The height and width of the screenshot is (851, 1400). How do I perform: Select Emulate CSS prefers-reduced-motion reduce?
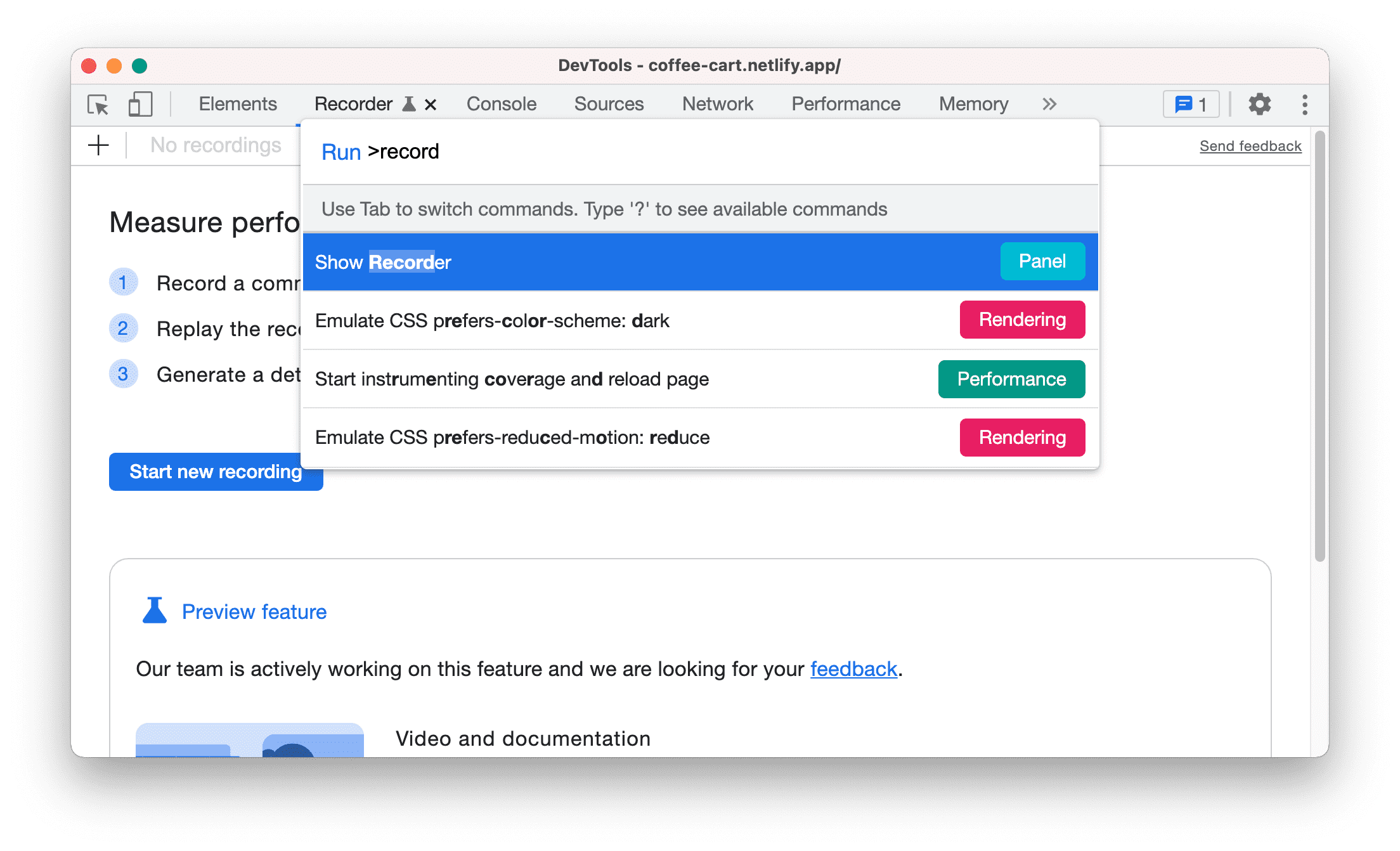[700, 437]
